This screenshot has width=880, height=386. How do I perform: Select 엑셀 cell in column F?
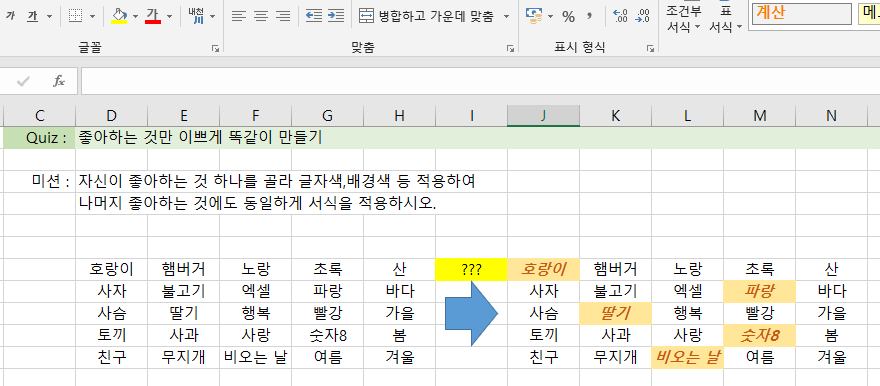(x=255, y=291)
